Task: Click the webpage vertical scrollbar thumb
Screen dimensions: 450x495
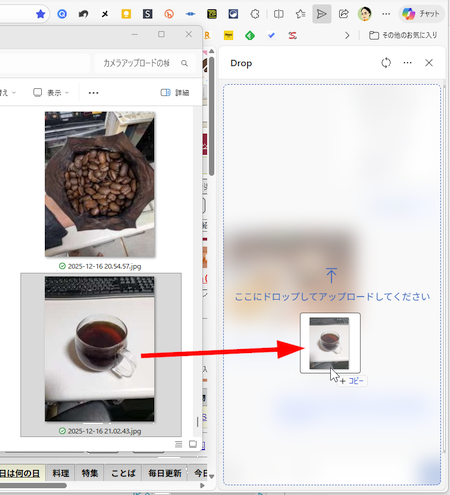Action: (x=211, y=116)
